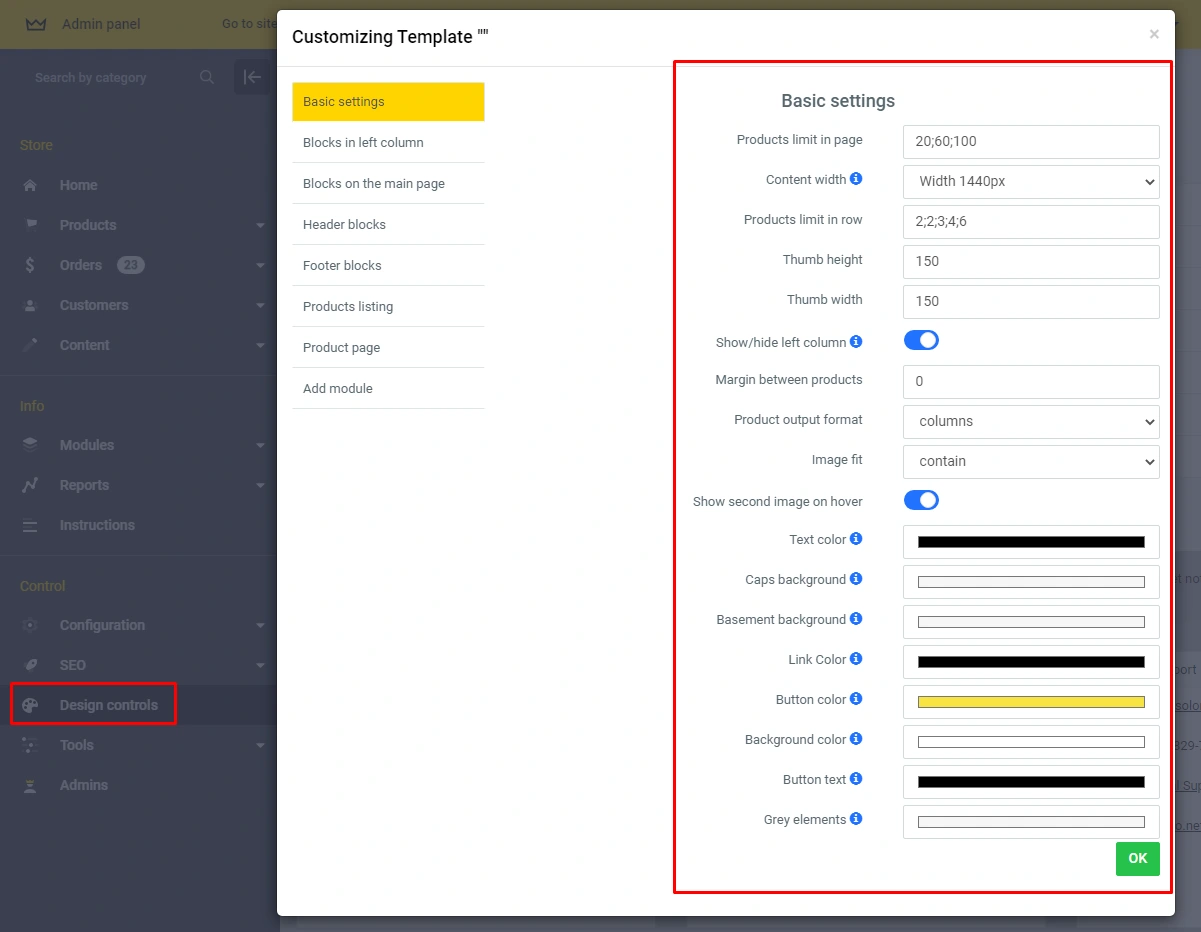Expand the Product output format dropdown
Image resolution: width=1201 pixels, height=932 pixels.
coord(1030,421)
